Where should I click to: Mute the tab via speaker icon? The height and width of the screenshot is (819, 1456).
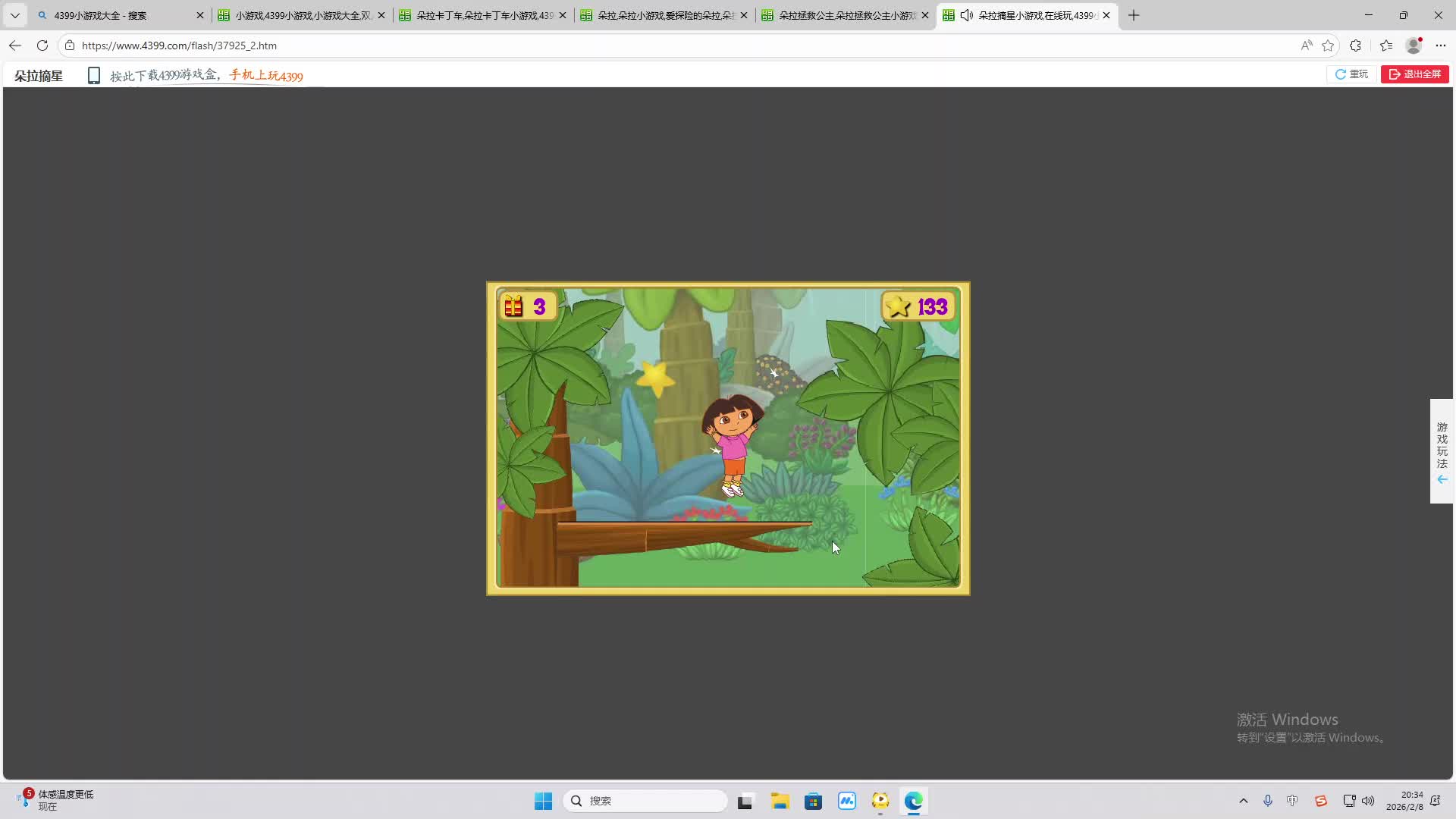pyautogui.click(x=966, y=15)
